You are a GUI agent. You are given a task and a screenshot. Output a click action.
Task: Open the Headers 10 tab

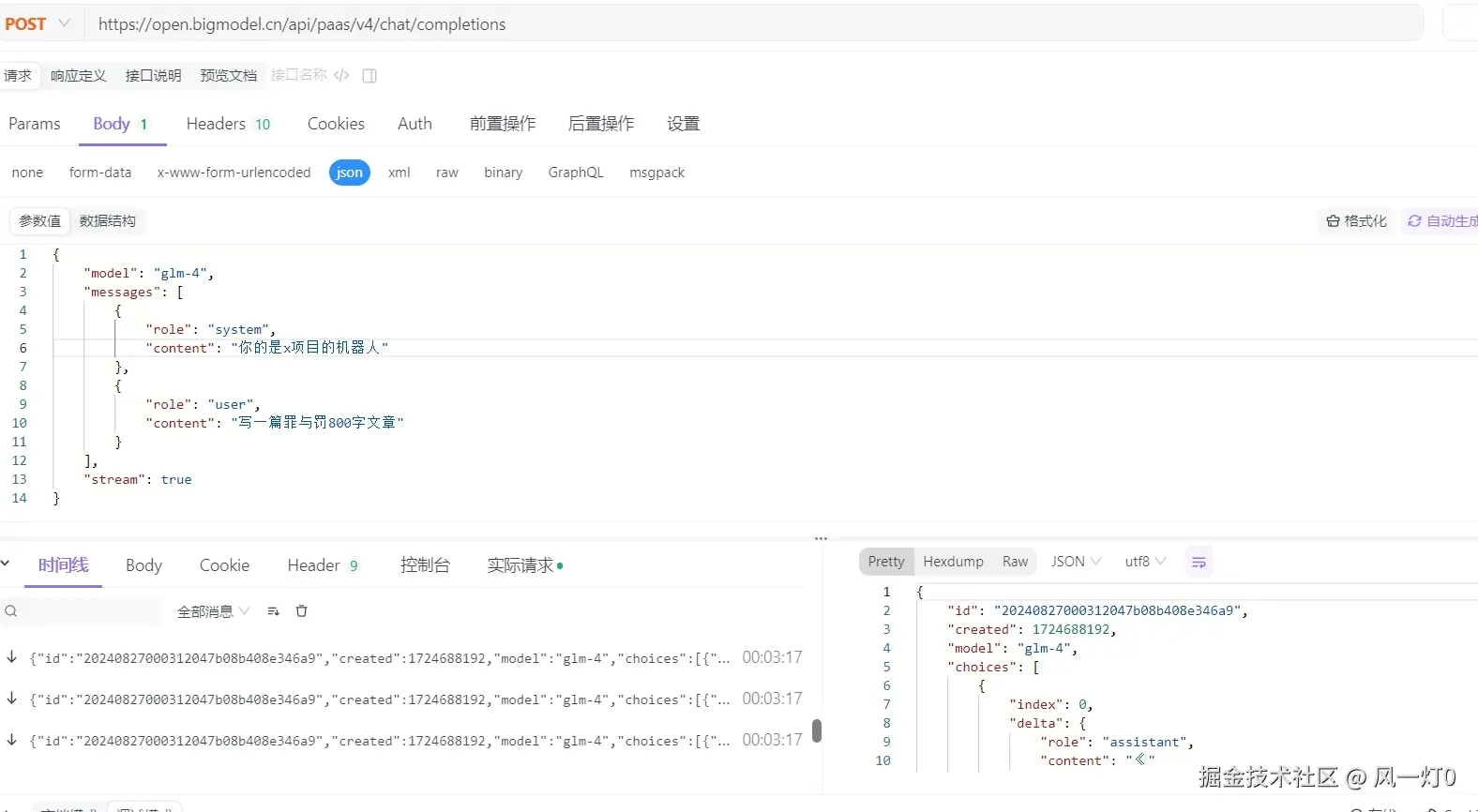coord(228,124)
